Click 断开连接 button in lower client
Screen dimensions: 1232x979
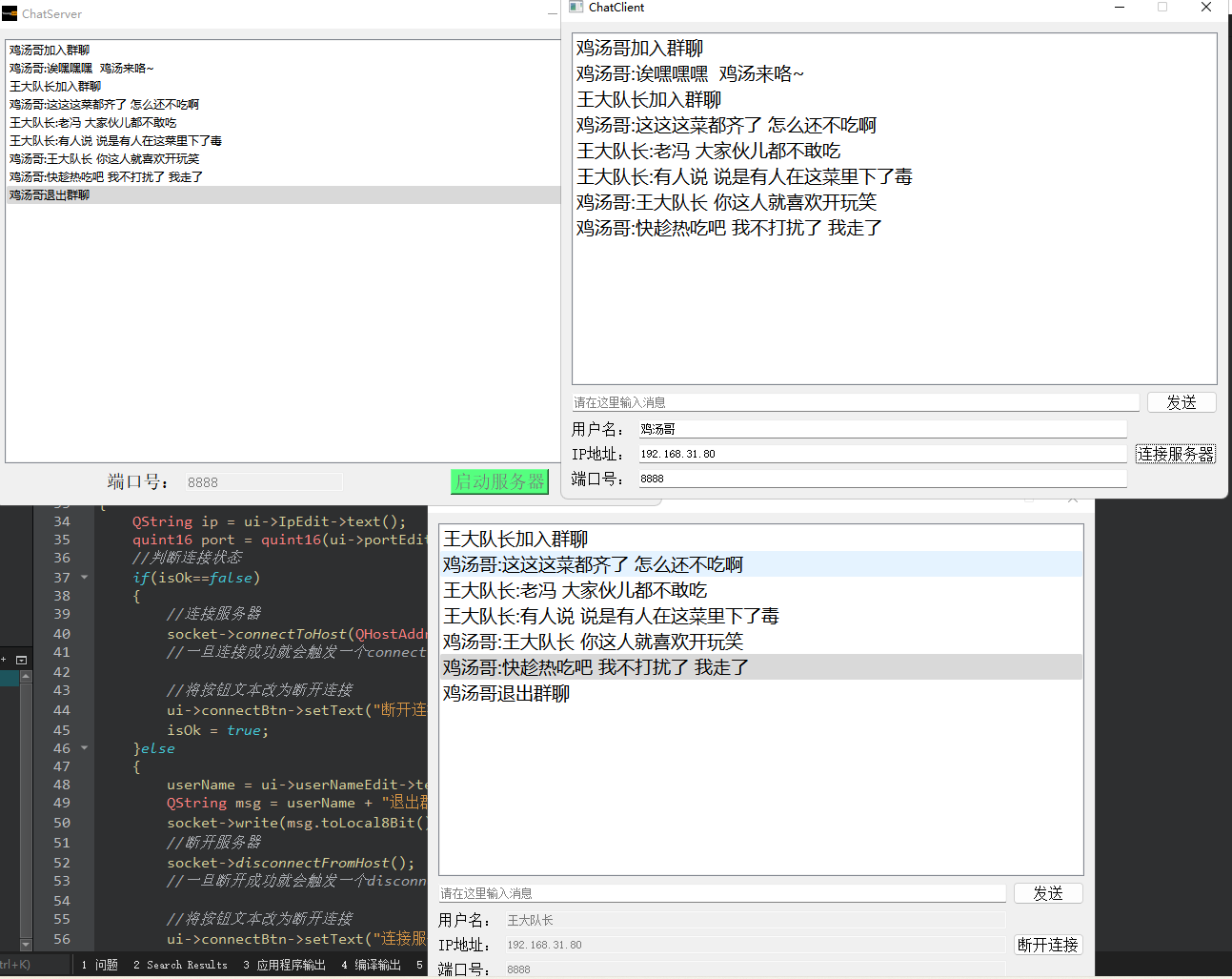1048,945
